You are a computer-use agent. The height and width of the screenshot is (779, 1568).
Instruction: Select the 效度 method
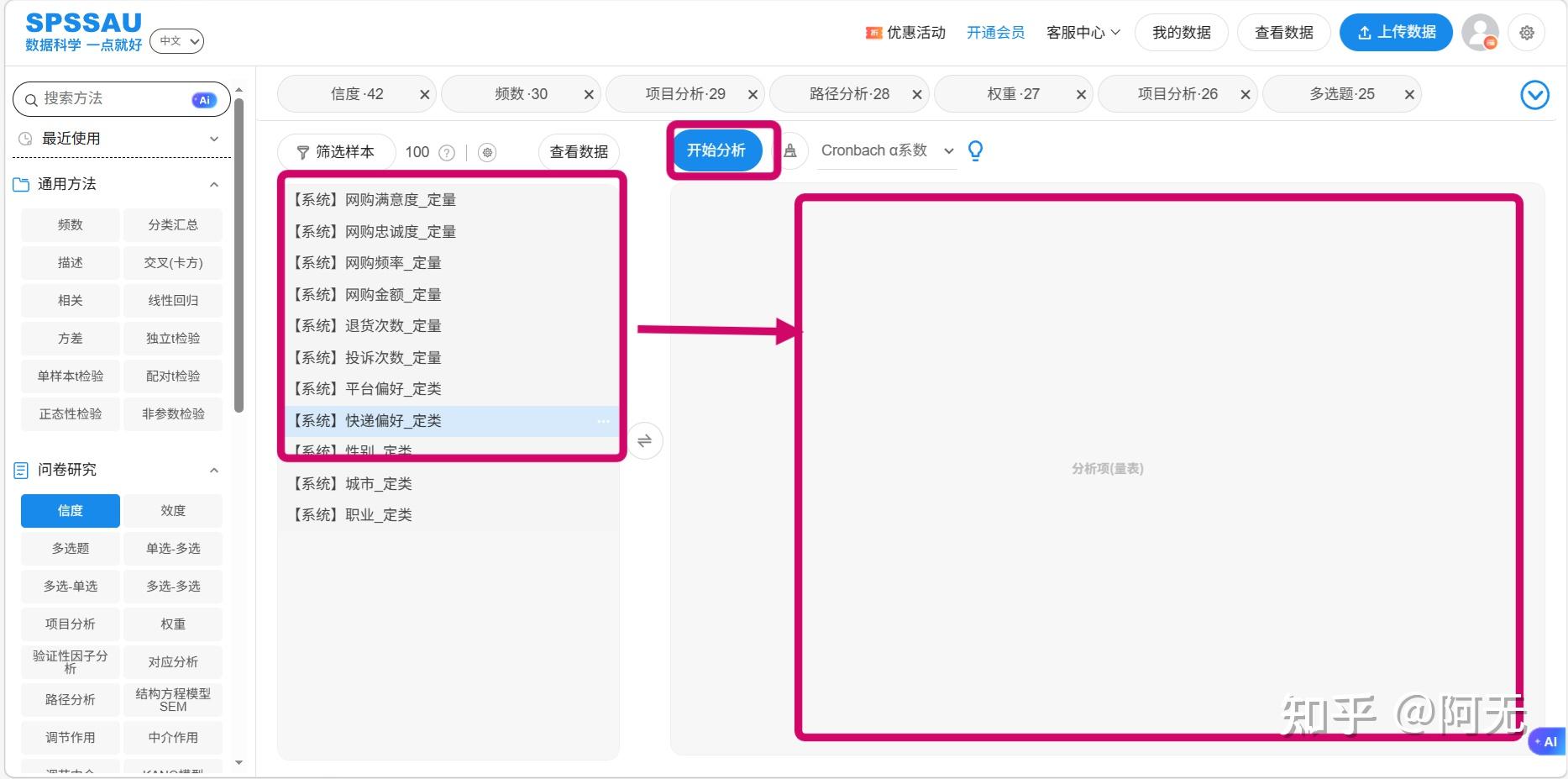173,511
